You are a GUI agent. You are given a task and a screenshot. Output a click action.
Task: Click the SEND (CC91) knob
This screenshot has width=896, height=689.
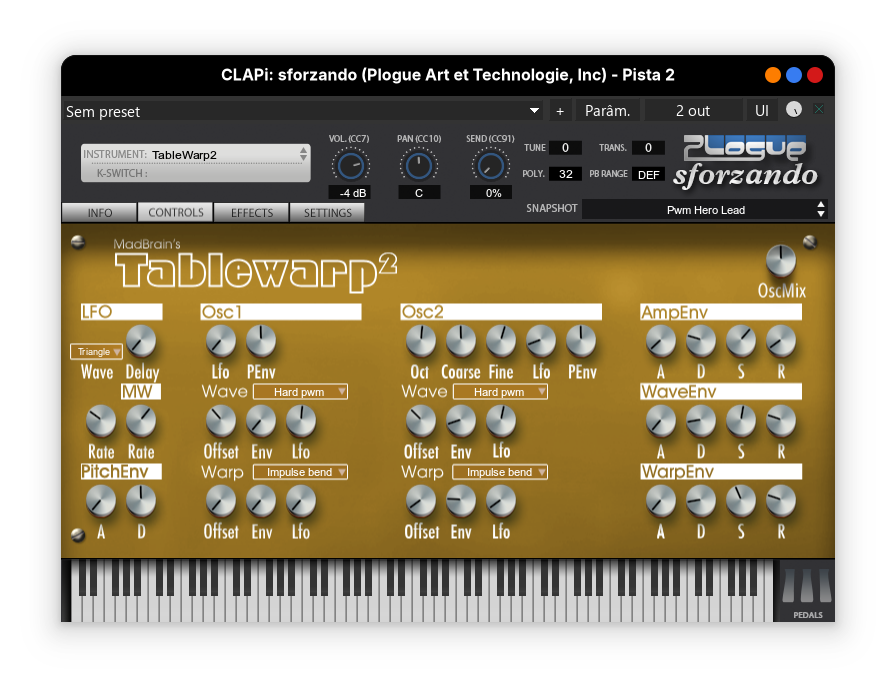point(490,165)
